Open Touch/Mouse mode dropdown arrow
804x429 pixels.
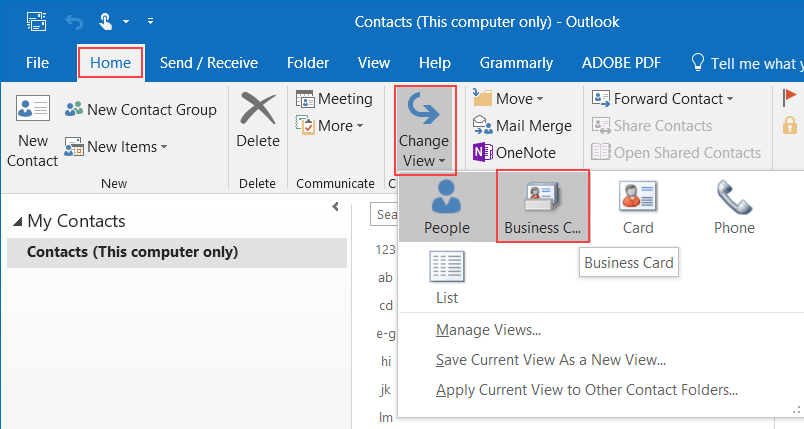point(126,22)
